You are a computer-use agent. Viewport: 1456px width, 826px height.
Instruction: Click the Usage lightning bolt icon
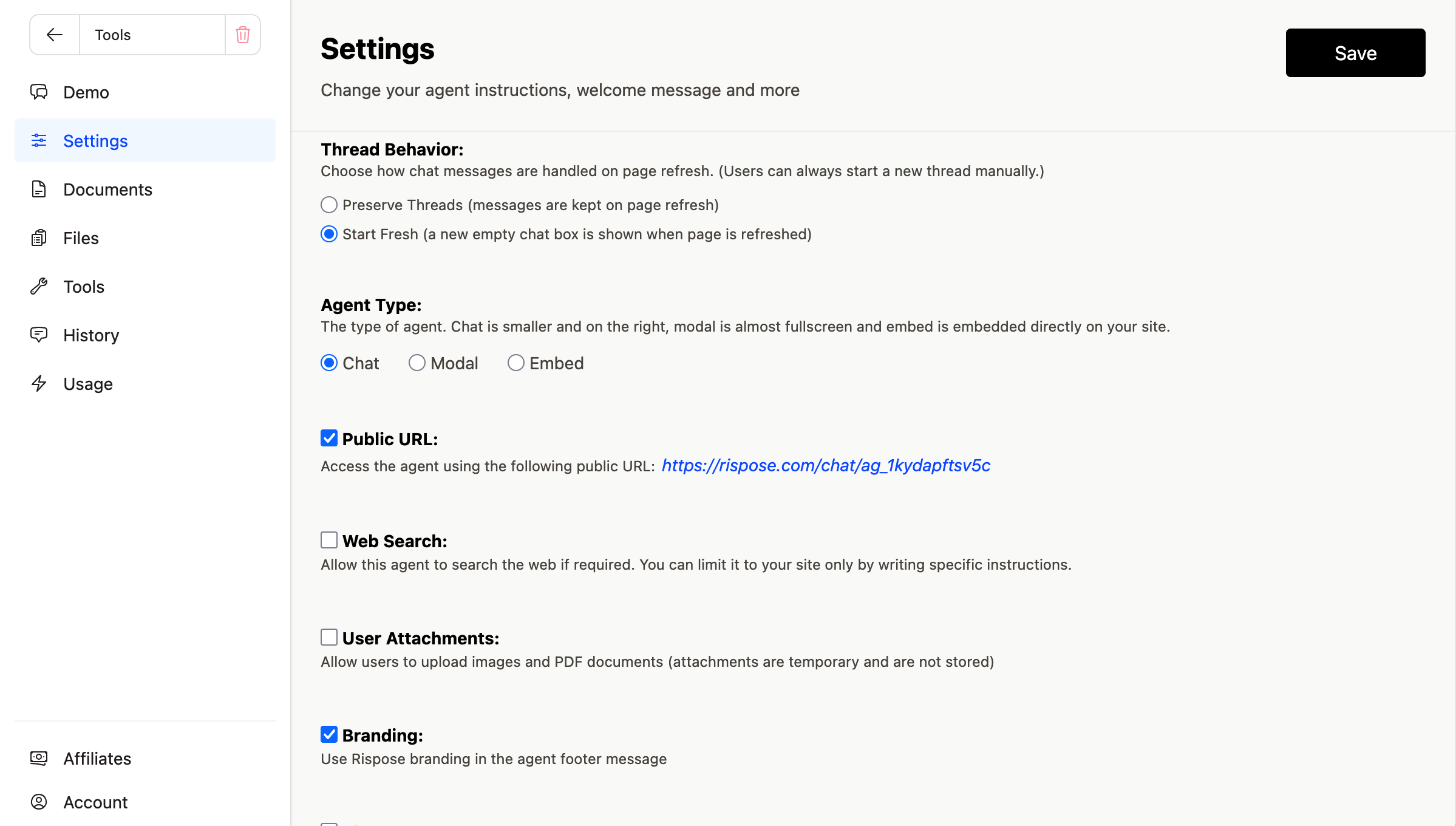(39, 383)
